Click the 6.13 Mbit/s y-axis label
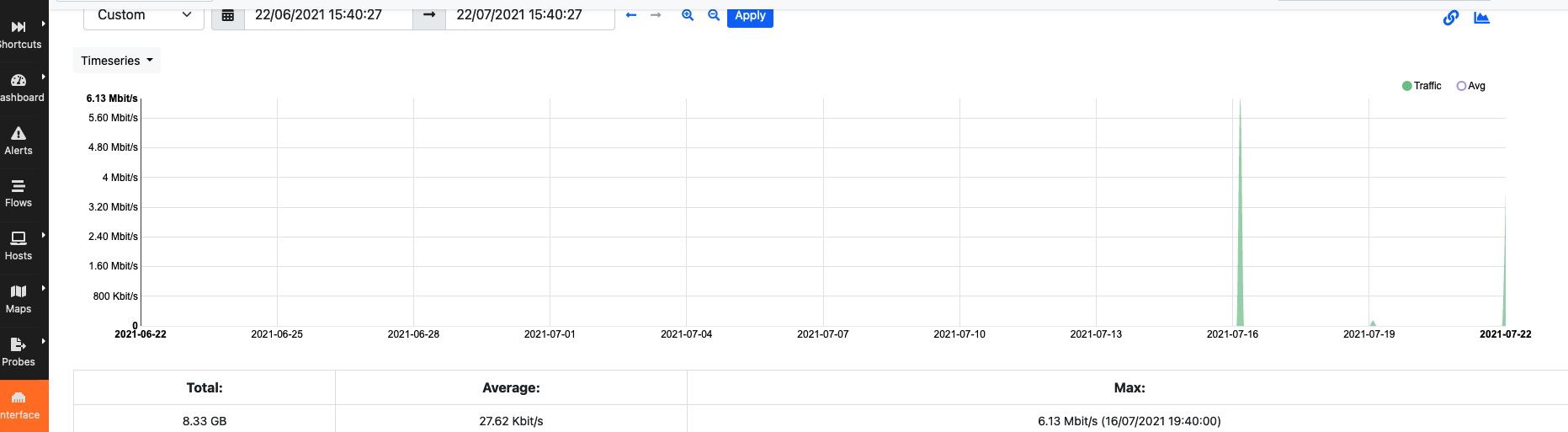The height and width of the screenshot is (432, 1568). click(112, 99)
